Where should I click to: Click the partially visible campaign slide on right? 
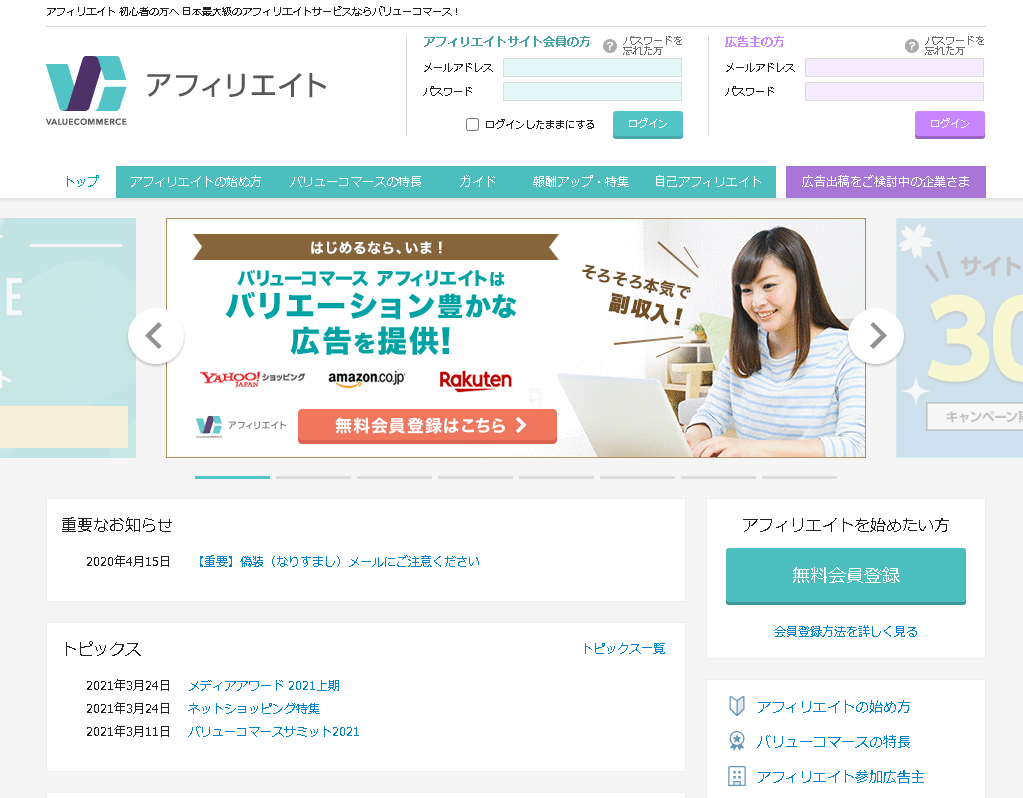pyautogui.click(x=959, y=337)
